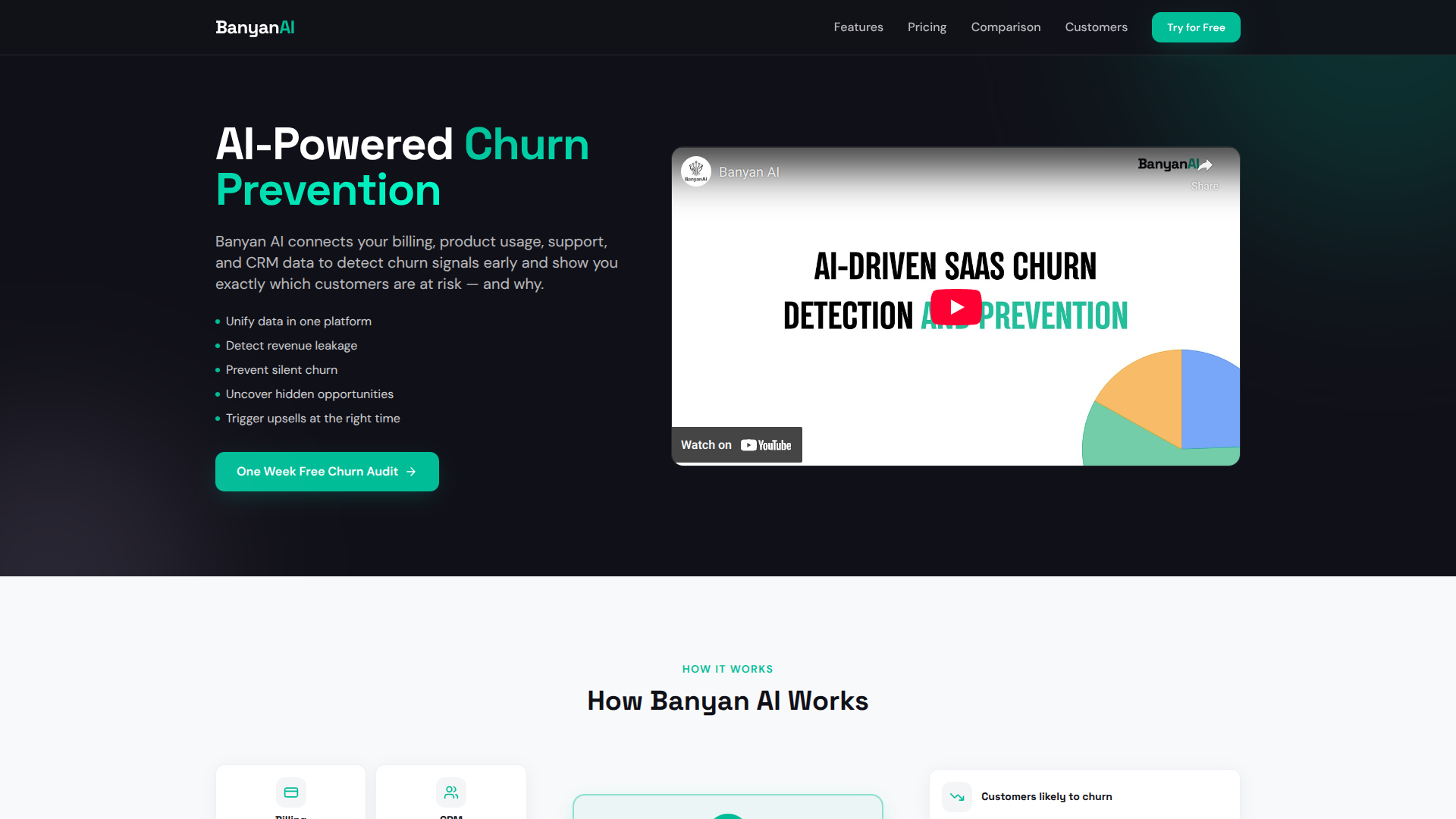Click the BanyanAI logo in header
Image resolution: width=1456 pixels, height=819 pixels.
255,27
